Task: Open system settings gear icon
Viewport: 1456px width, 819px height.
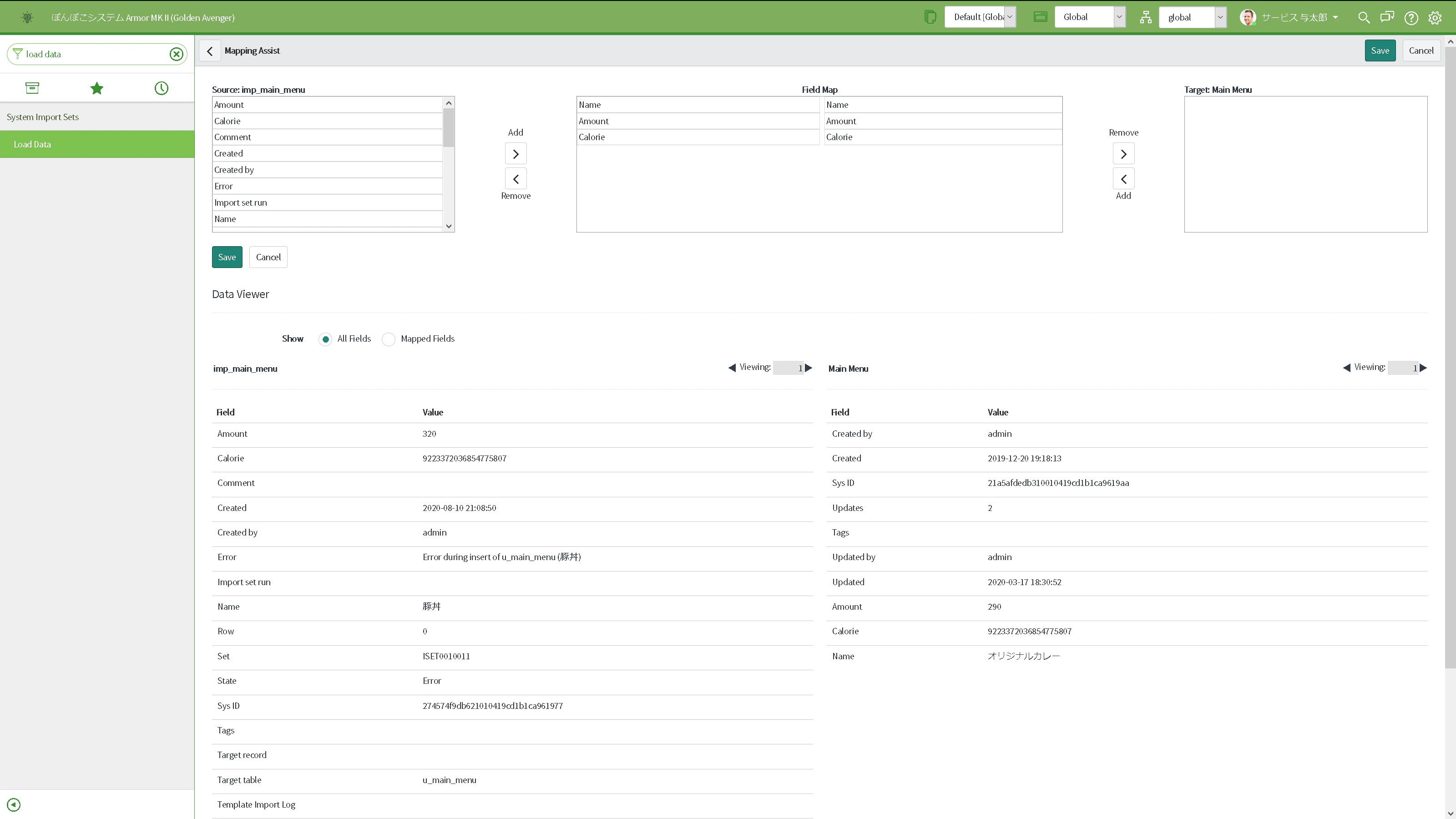Action: point(1435,18)
